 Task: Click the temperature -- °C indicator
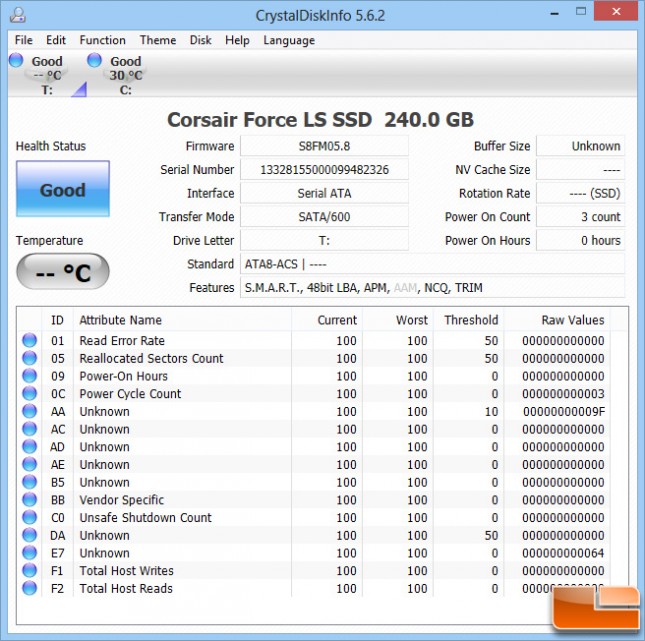pos(63,271)
